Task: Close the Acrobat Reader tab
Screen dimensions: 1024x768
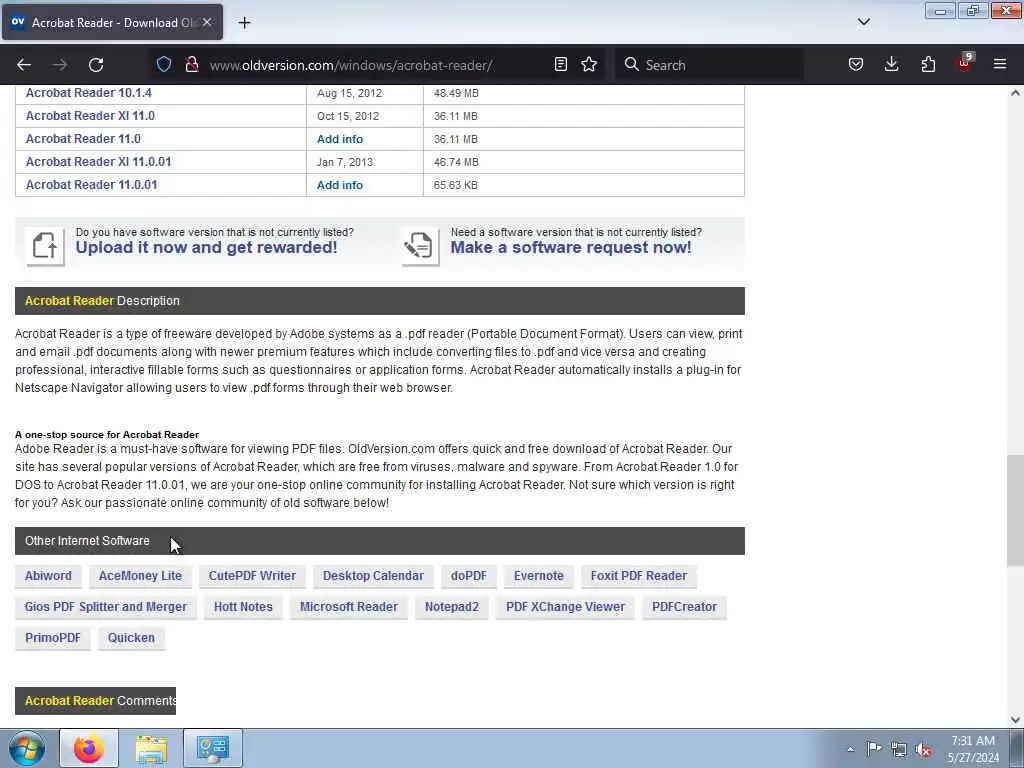Action: point(207,22)
